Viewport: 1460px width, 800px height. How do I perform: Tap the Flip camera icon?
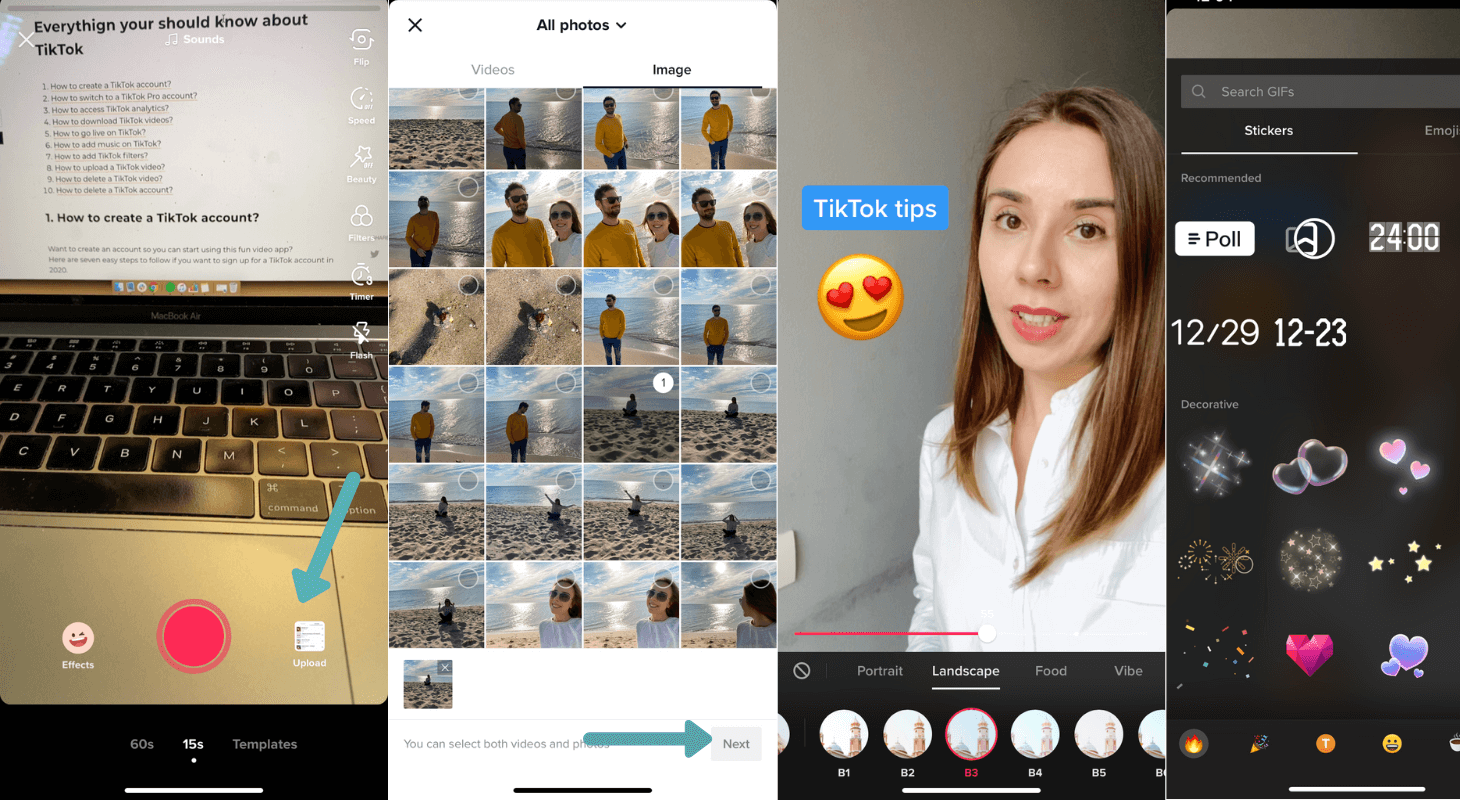click(x=362, y=40)
